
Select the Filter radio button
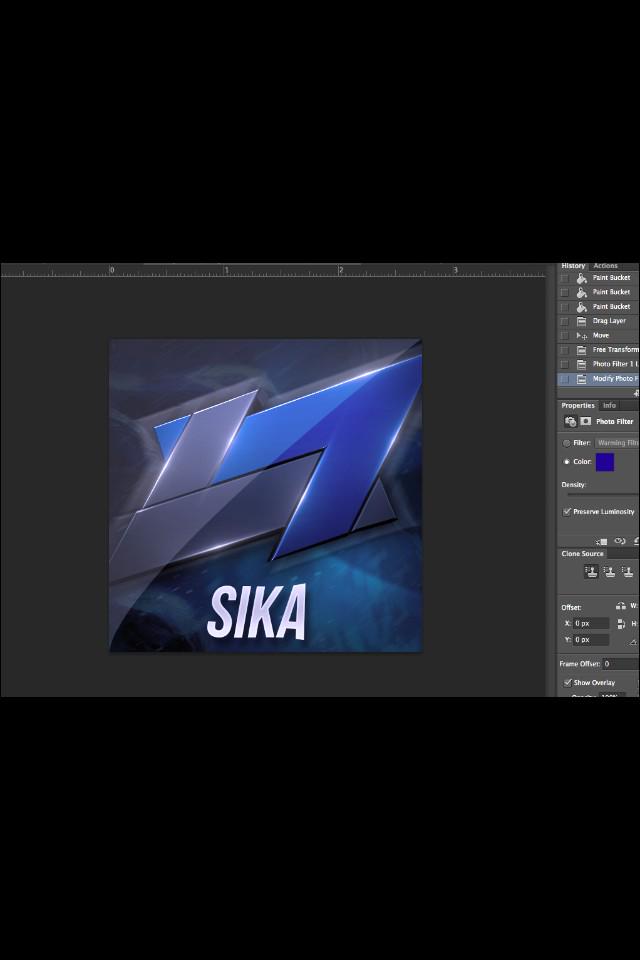point(566,443)
